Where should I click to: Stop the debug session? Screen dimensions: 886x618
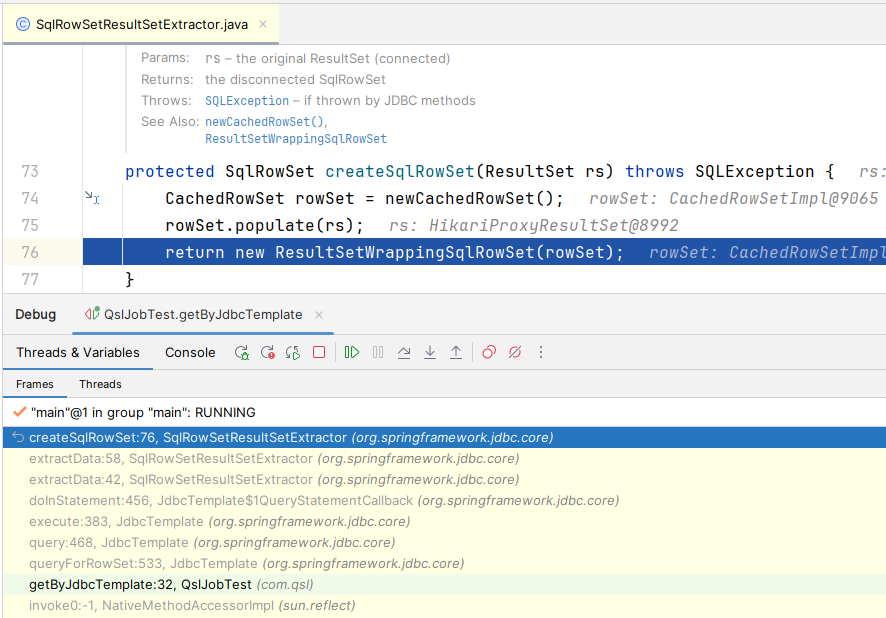click(x=319, y=352)
